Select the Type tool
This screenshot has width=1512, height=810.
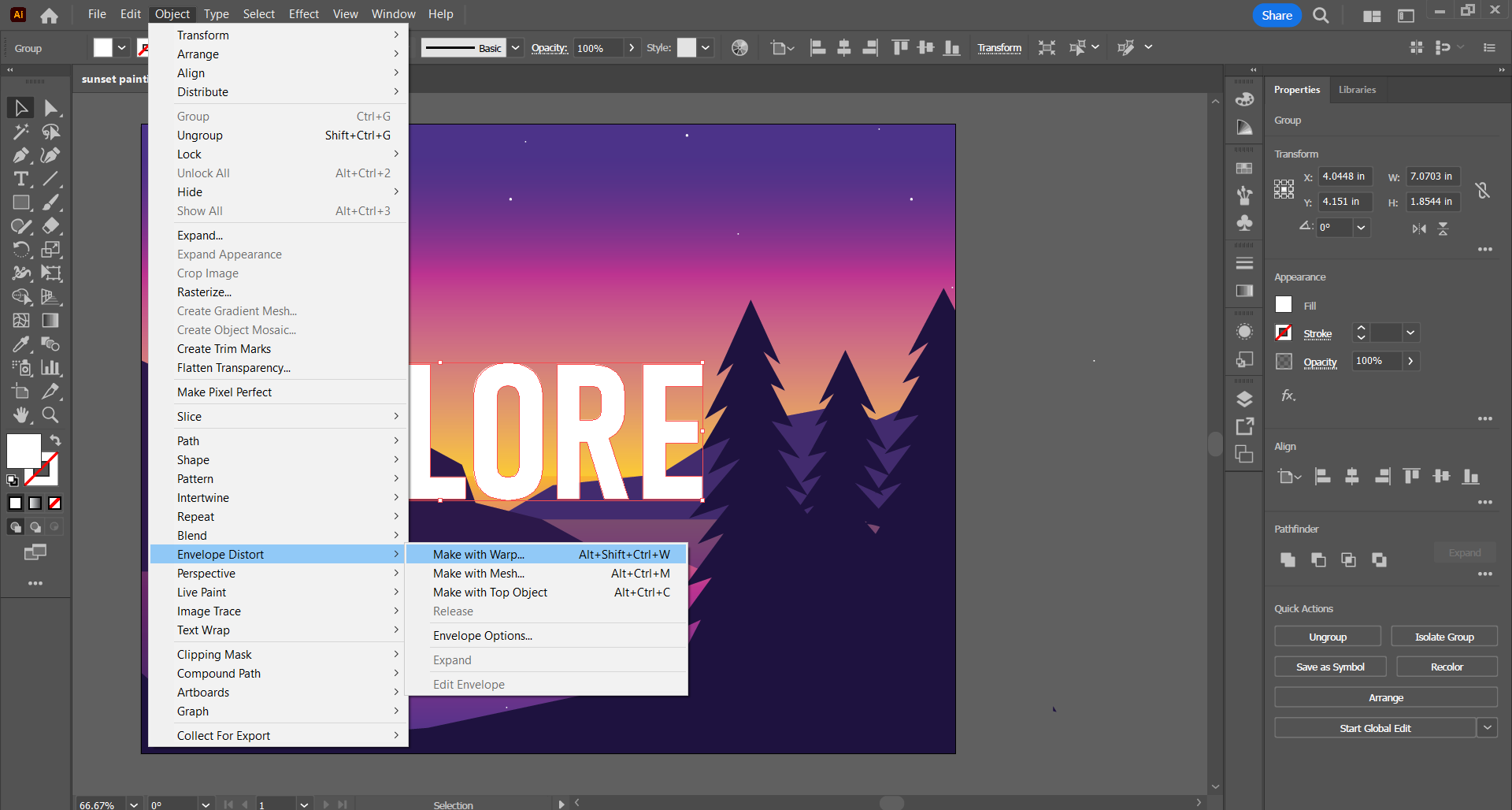21,179
